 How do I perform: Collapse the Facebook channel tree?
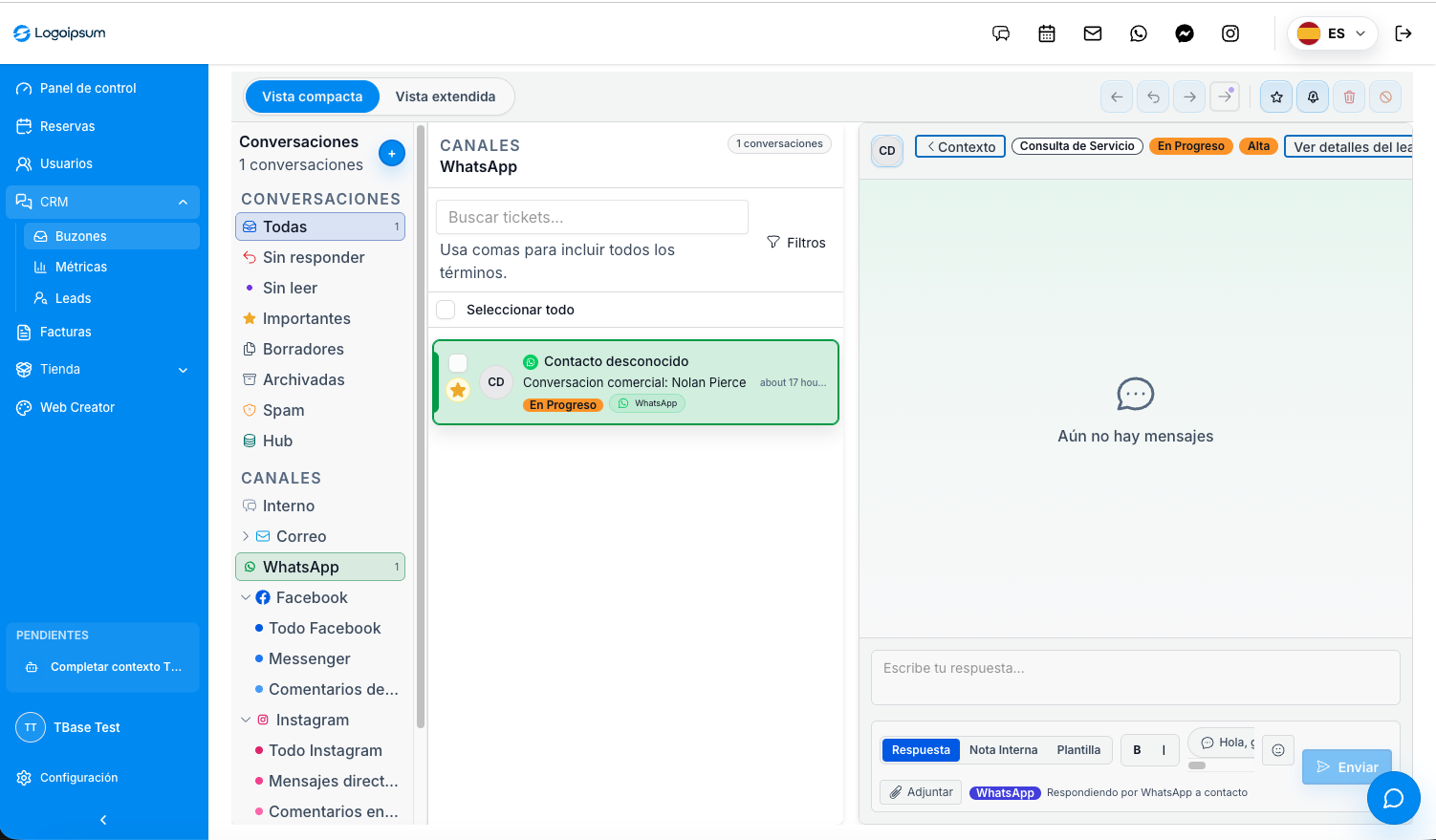246,597
